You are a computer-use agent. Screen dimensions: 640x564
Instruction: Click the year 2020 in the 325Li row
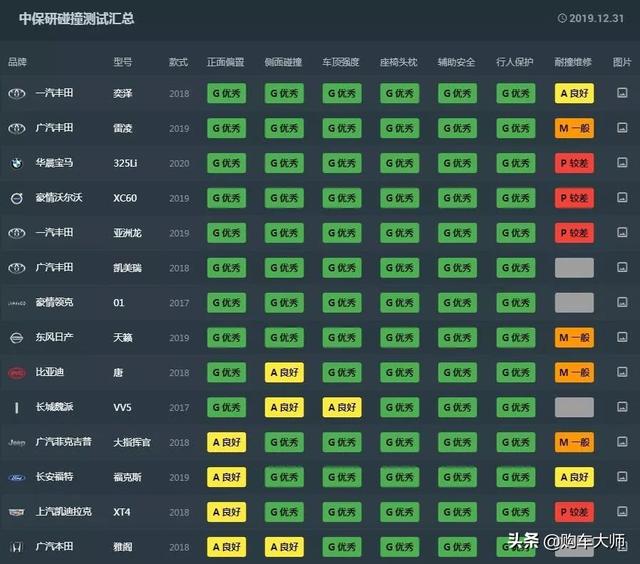[179, 164]
